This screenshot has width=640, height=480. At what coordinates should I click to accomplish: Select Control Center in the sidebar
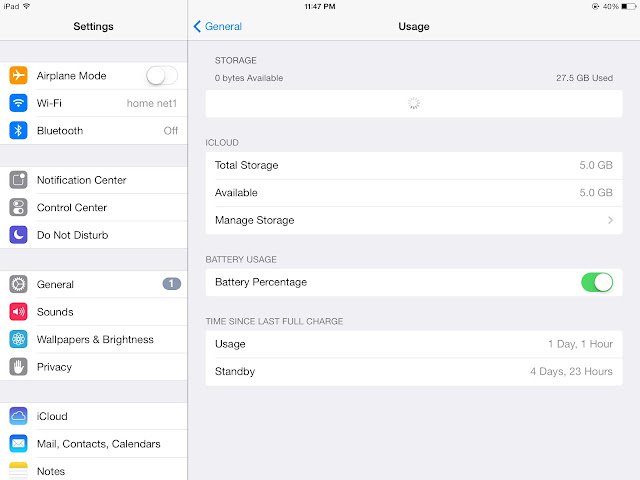(x=93, y=207)
